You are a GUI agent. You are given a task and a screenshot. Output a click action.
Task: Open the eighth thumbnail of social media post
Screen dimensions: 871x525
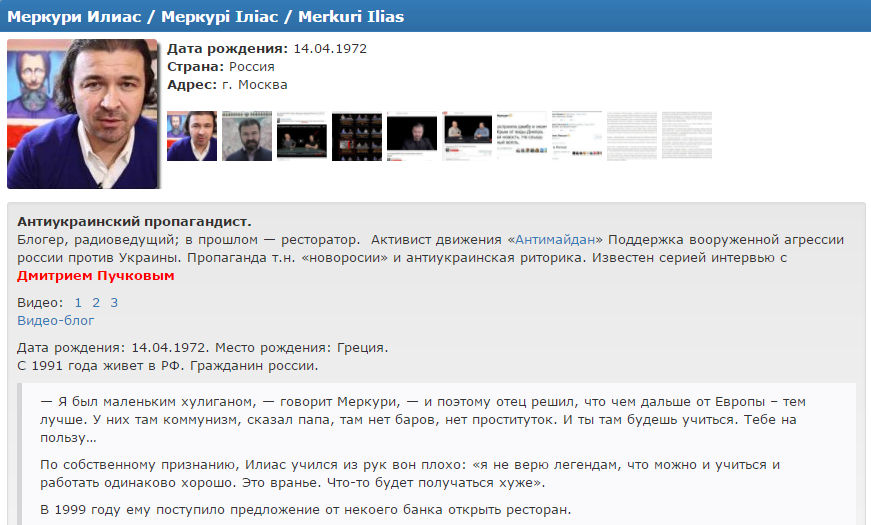coord(577,136)
